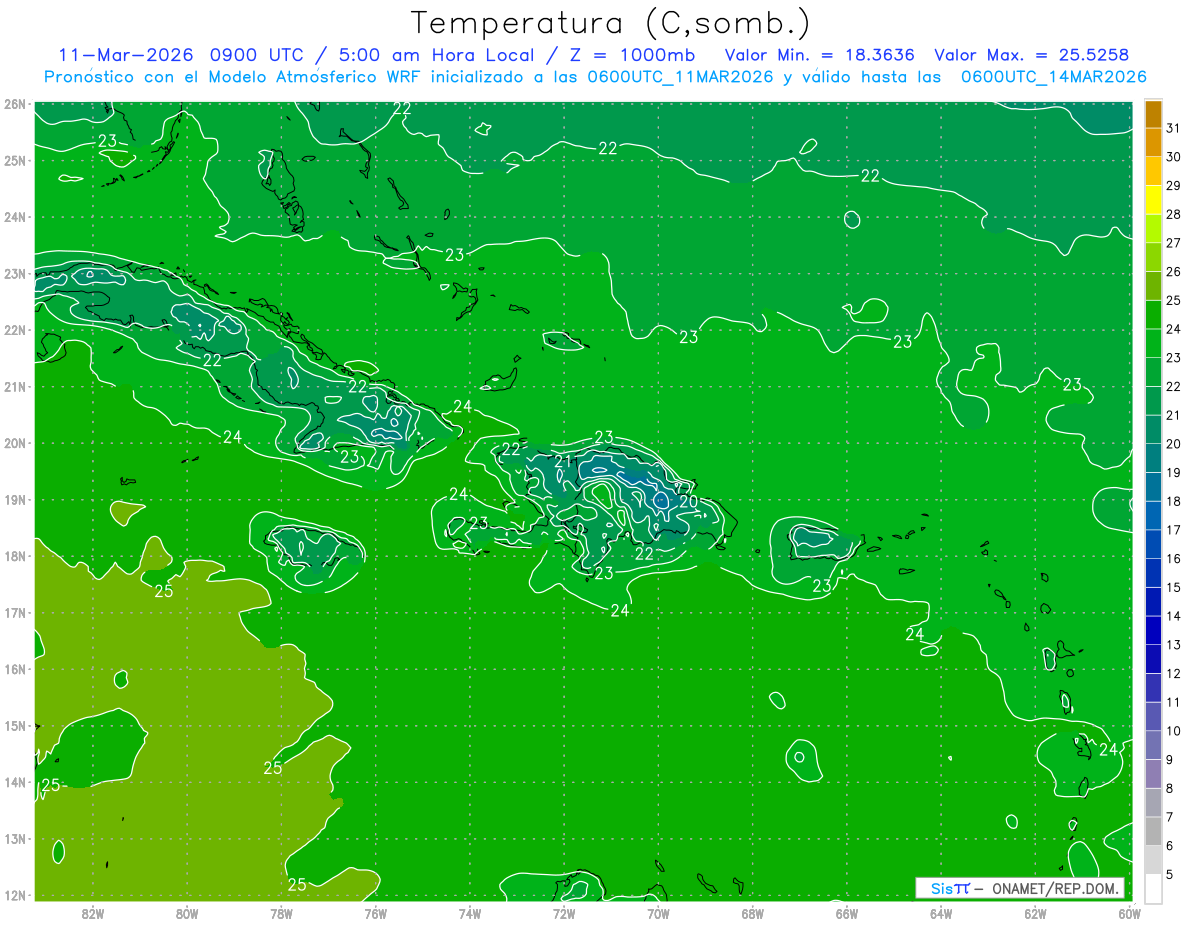Click the 78W longitude axis label
Viewport: 1200px width, 927px height.
(x=281, y=912)
